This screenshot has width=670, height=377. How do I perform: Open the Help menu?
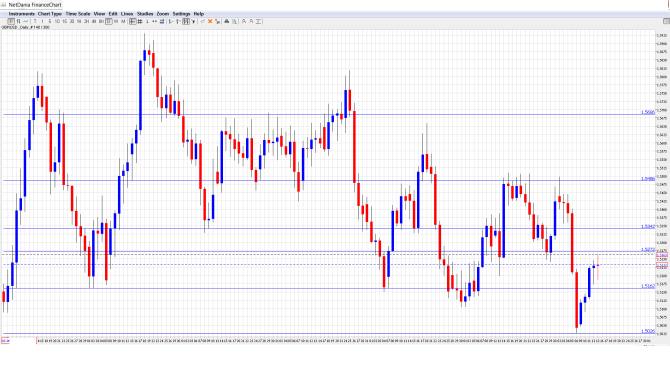click(199, 14)
